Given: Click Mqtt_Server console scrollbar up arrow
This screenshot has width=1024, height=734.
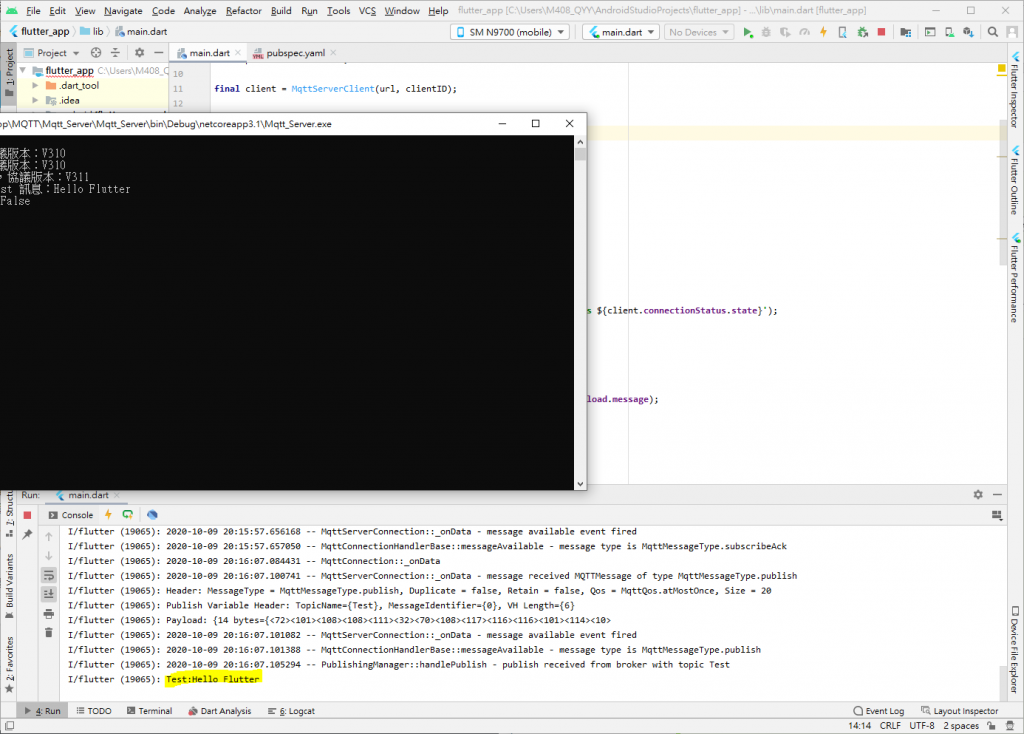Looking at the screenshot, I should pos(580,142).
